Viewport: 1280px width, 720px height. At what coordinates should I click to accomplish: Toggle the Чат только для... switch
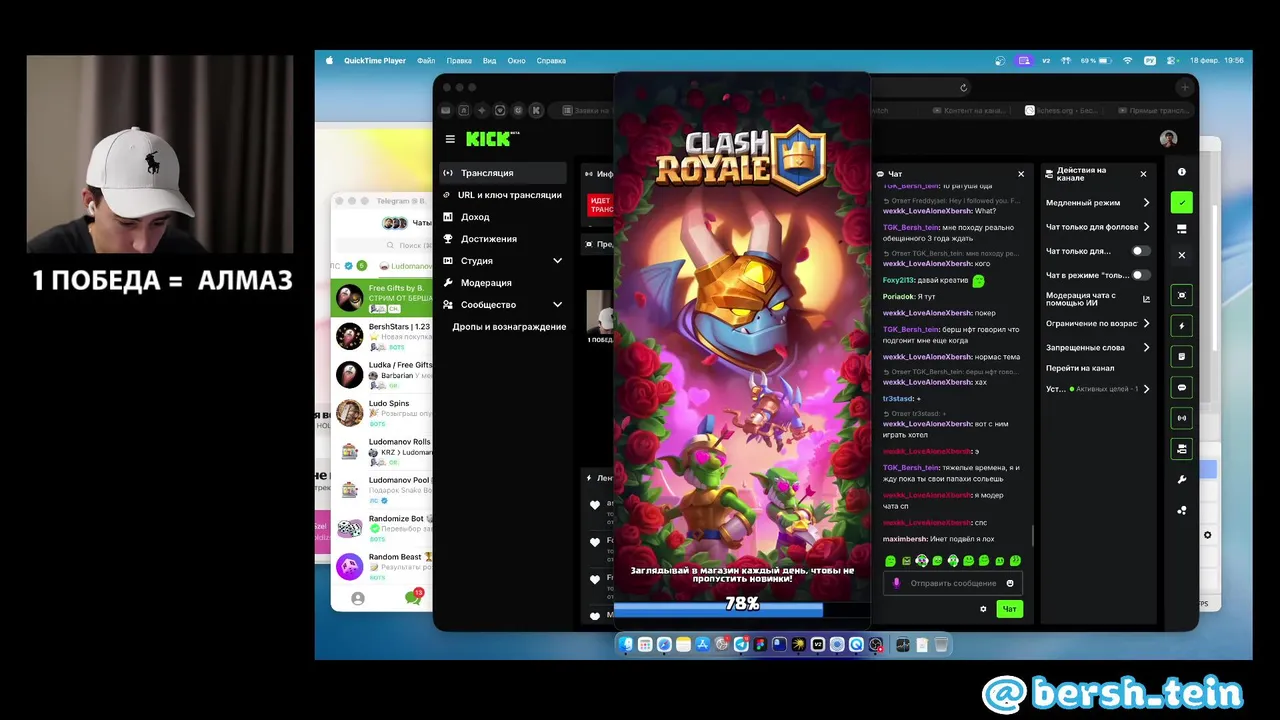pos(1139,251)
